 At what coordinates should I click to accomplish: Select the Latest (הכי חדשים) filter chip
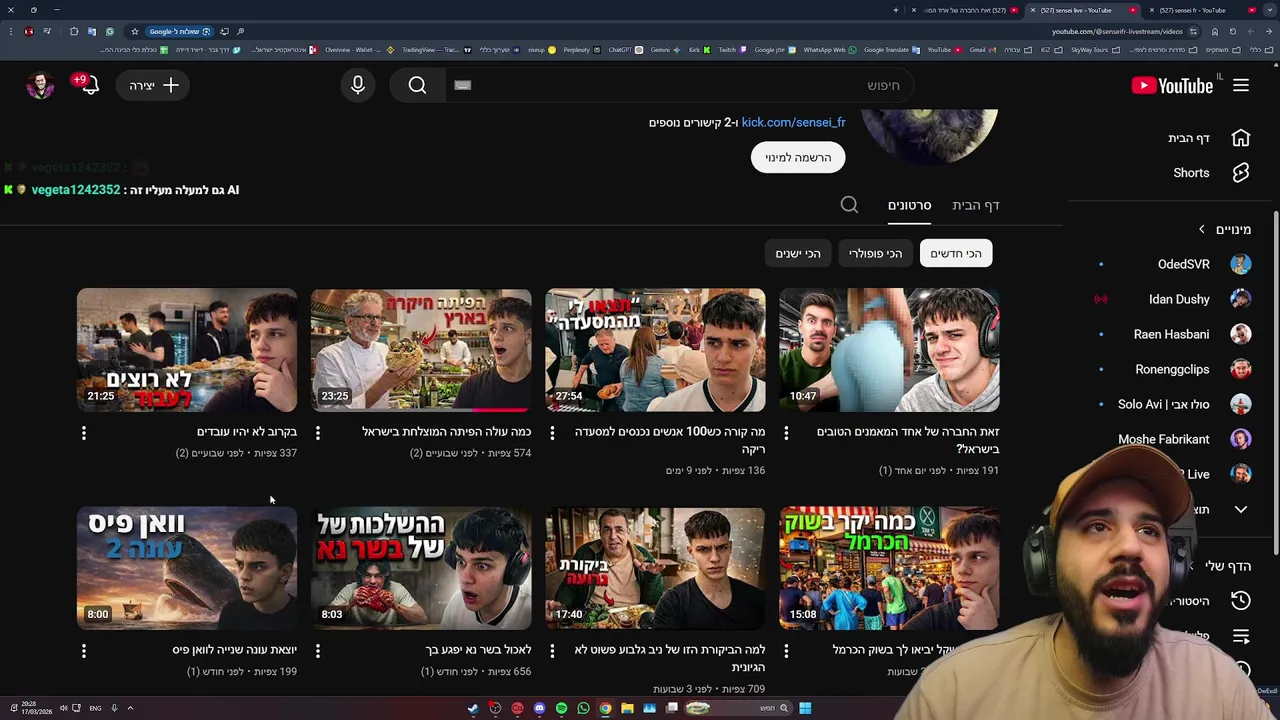point(956,254)
